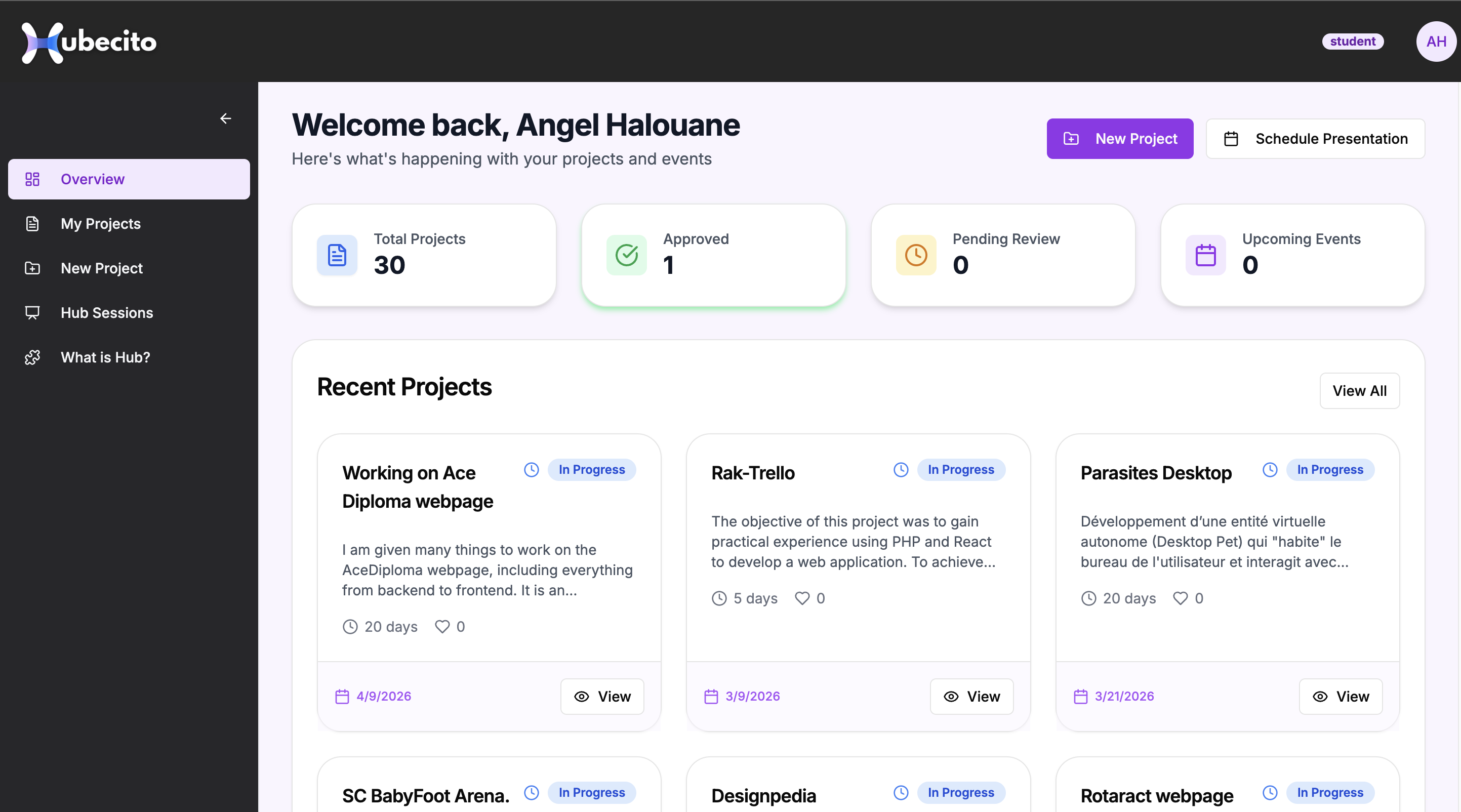
Task: Click the Approved checkmark icon
Action: pos(626,255)
